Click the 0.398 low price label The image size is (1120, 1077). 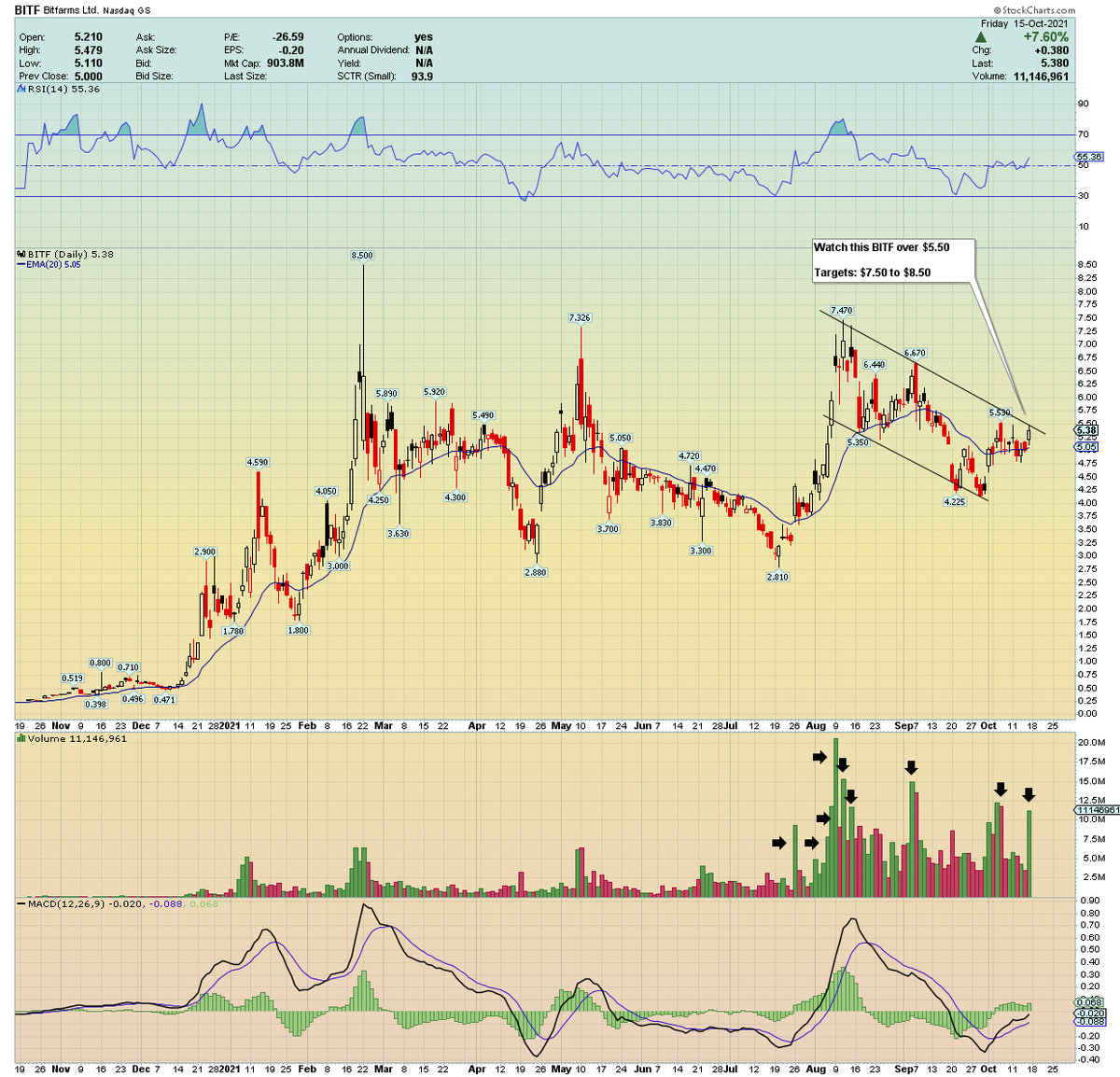(x=96, y=705)
